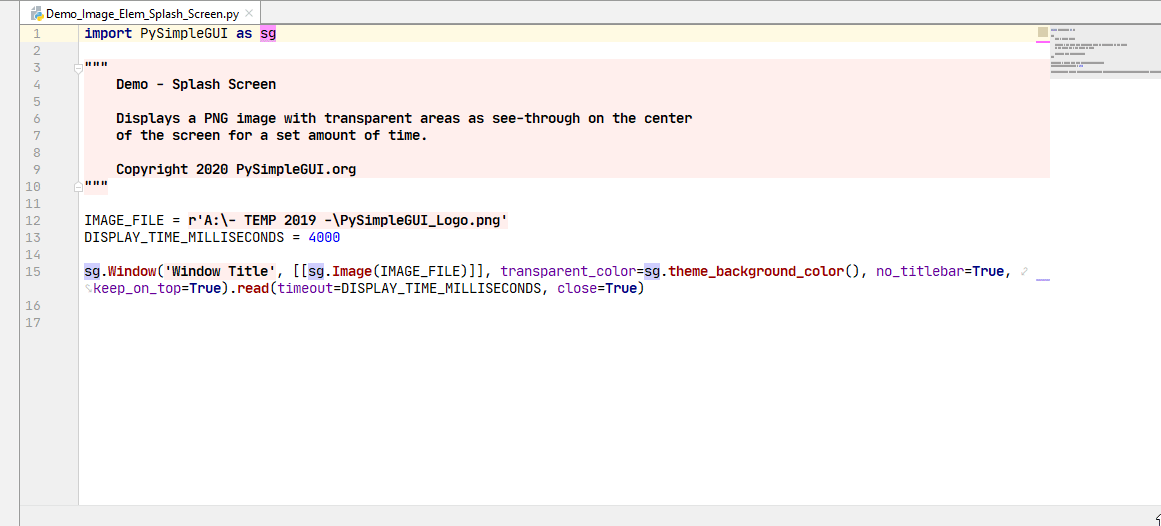The width and height of the screenshot is (1161, 526).
Task: Click the value 4000 on line 13
Action: [324, 238]
